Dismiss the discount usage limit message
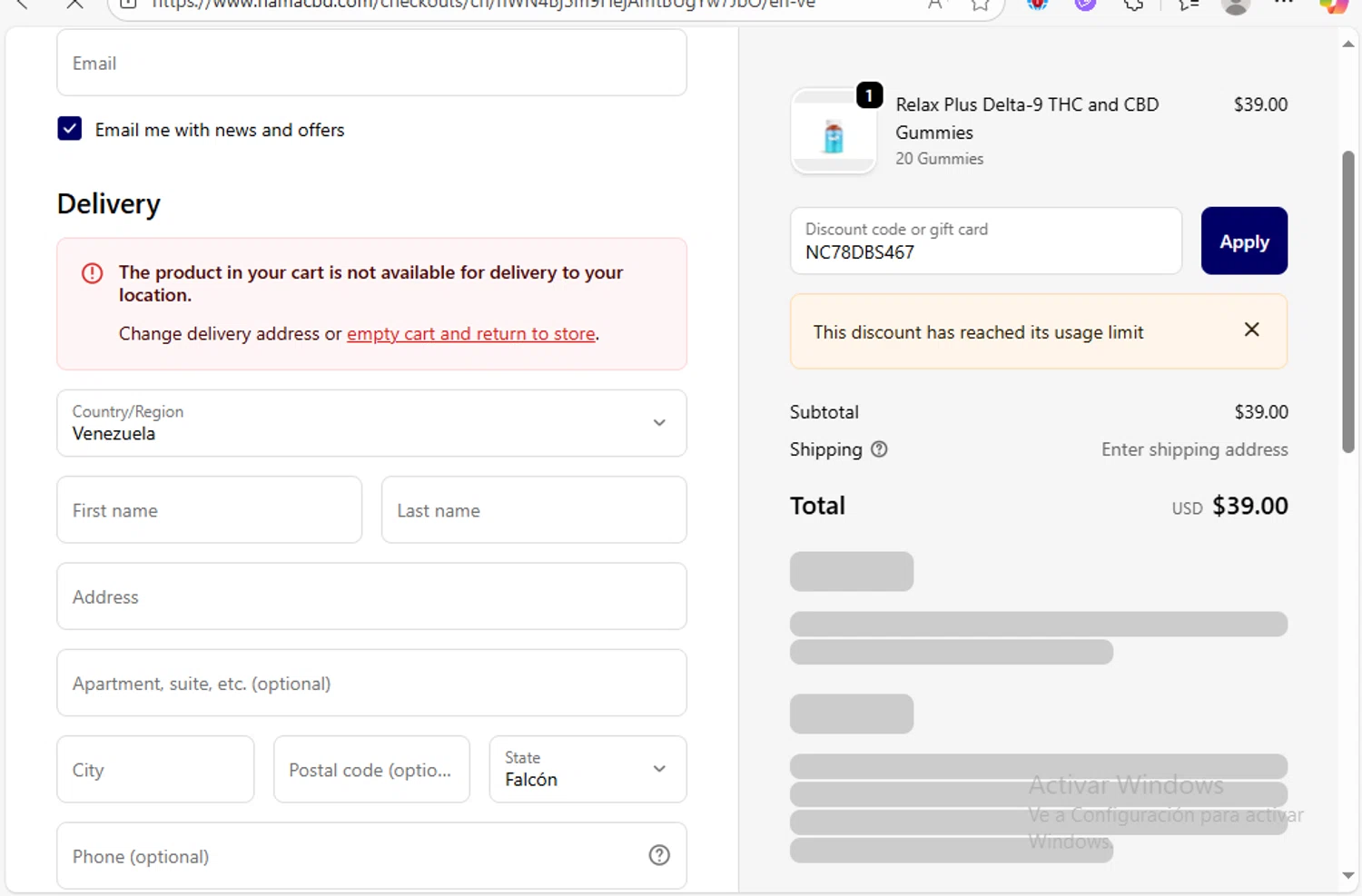Image resolution: width=1362 pixels, height=896 pixels. point(1251,330)
